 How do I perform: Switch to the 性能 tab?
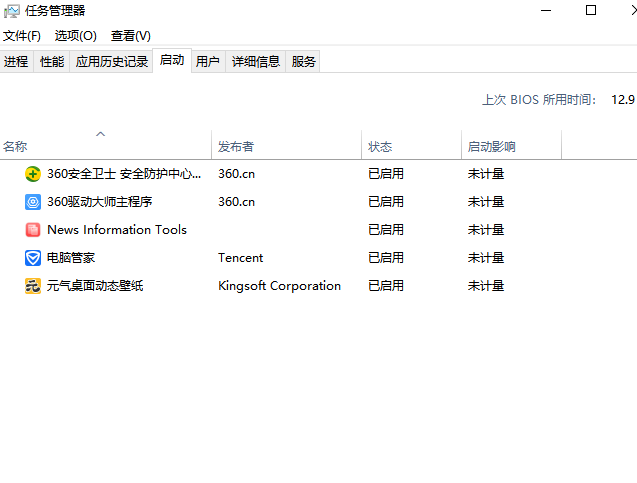point(52,62)
